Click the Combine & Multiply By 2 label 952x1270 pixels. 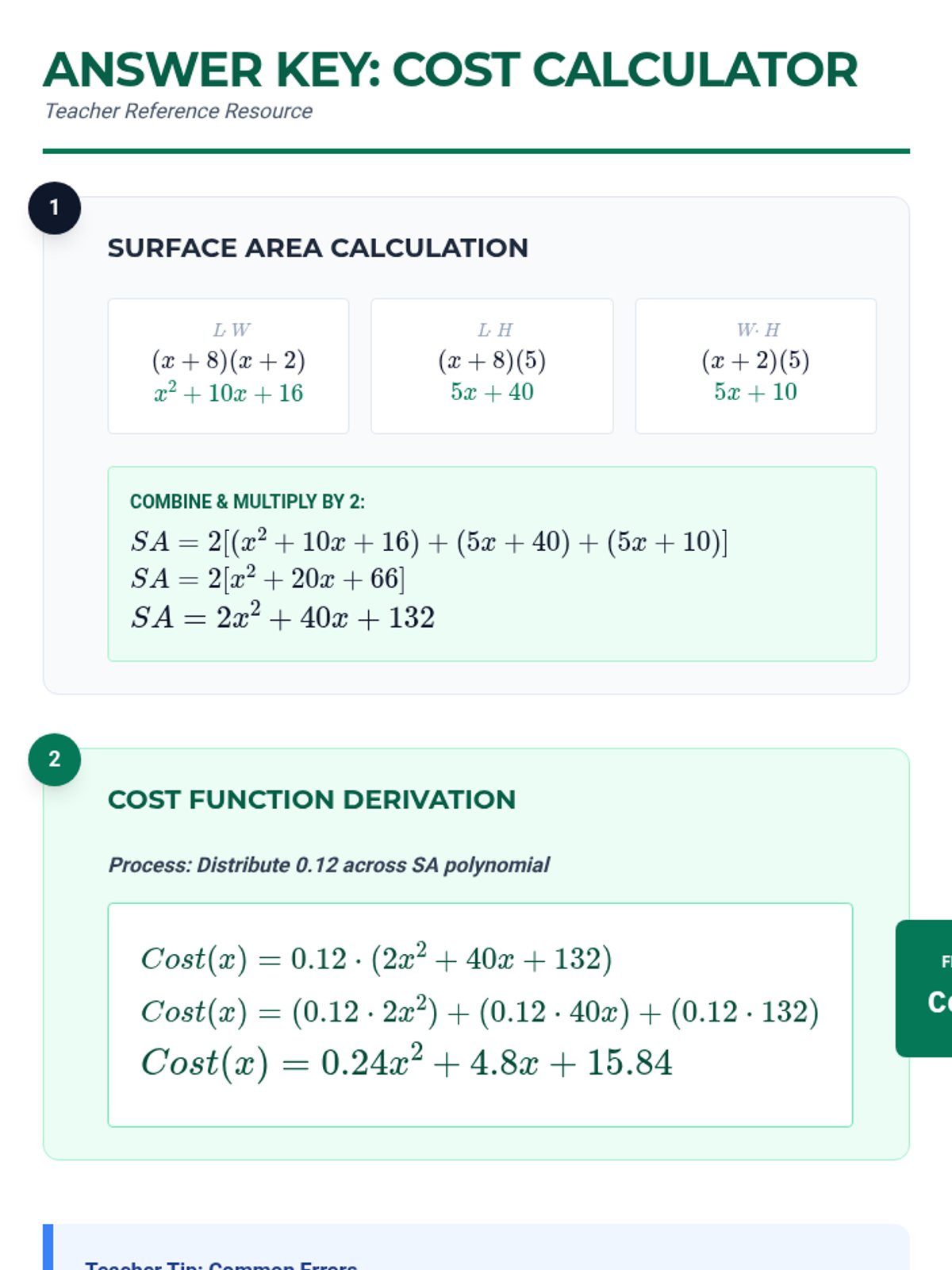click(247, 502)
